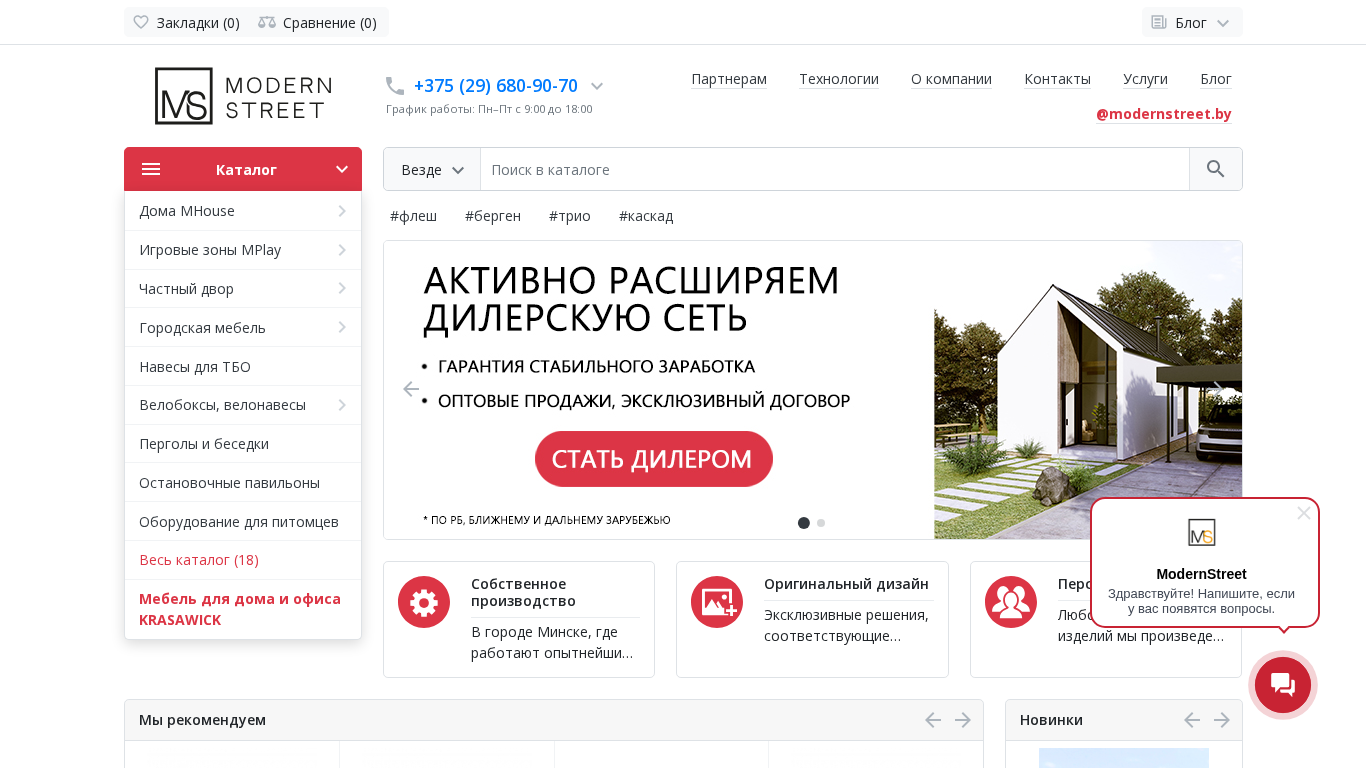Click the #берген tag
Viewport: 1366px width, 768px height.
pos(493,216)
